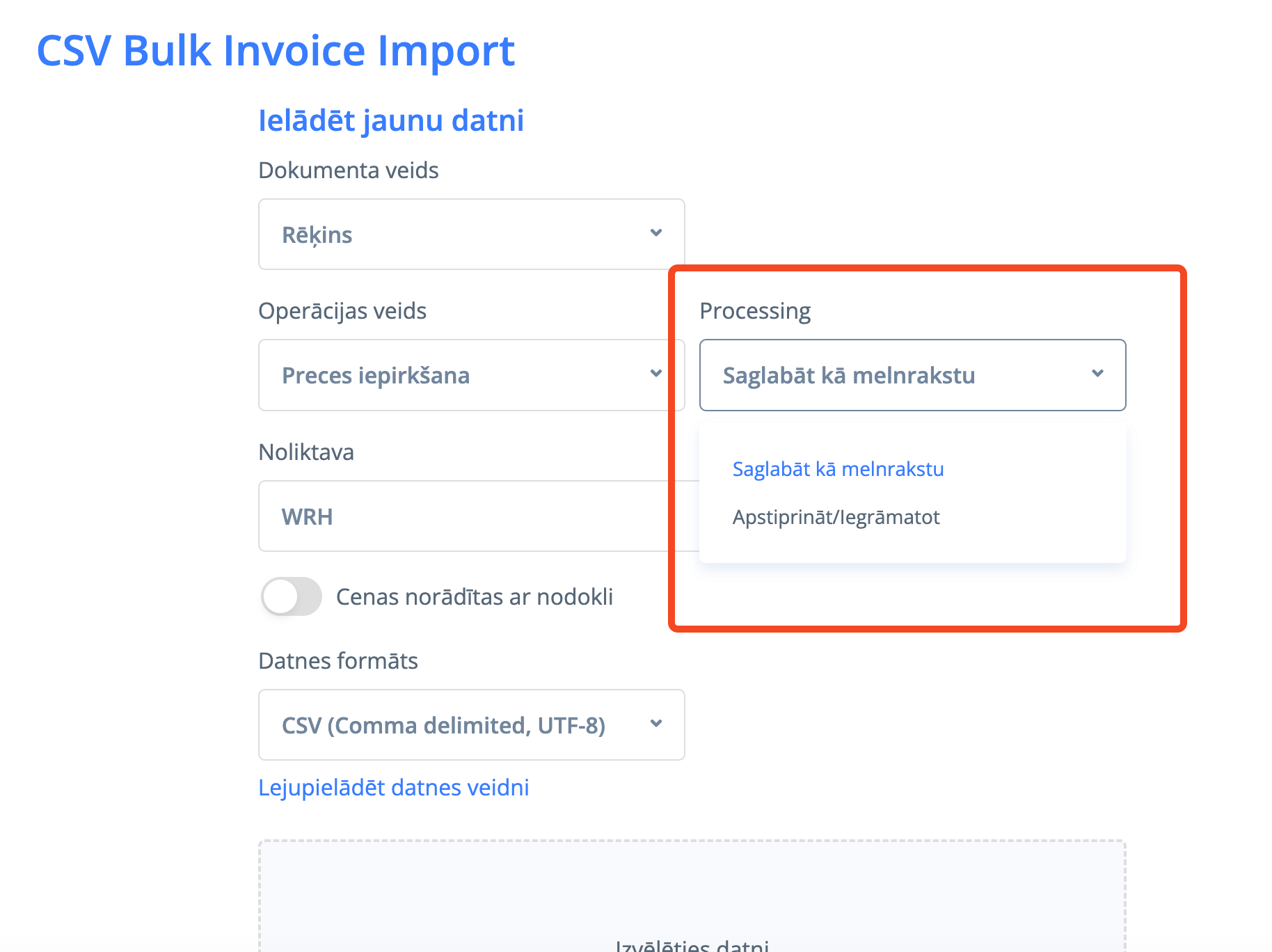1272x952 pixels.
Task: Click the 'Ielādēt jaunu datni' heading
Action: pyautogui.click(x=390, y=120)
